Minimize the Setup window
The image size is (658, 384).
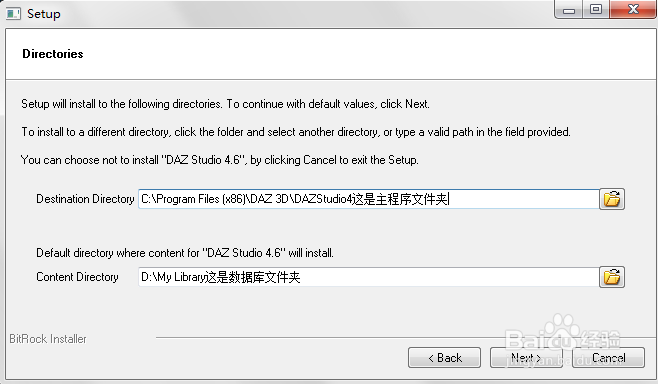click(569, 9)
